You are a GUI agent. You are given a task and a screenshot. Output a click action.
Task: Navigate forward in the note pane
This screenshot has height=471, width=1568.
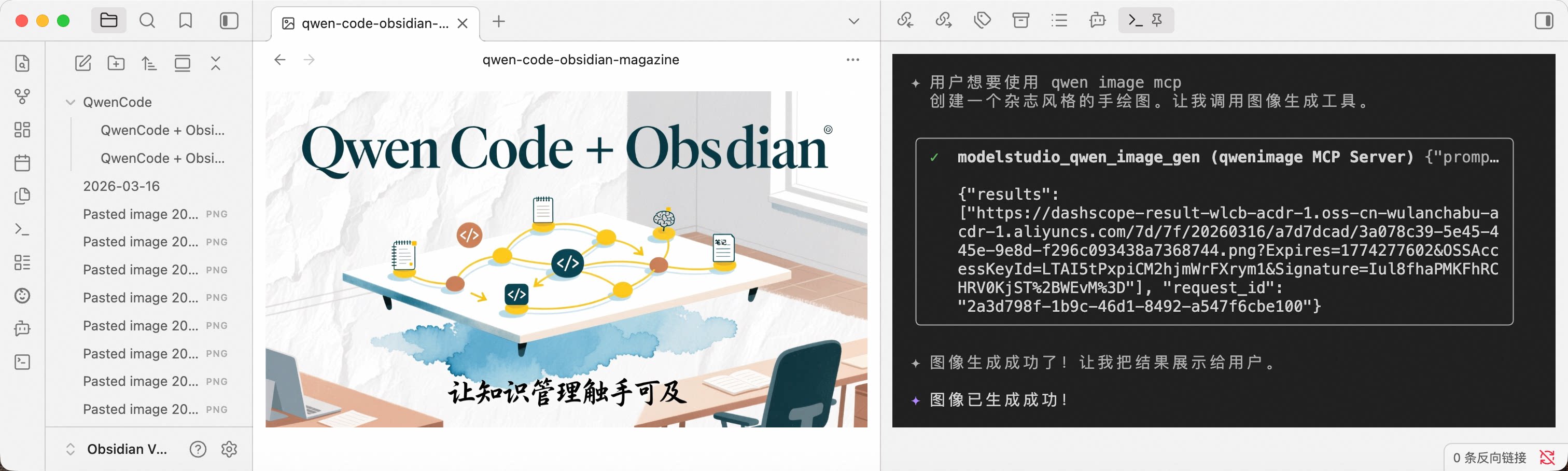tap(309, 60)
